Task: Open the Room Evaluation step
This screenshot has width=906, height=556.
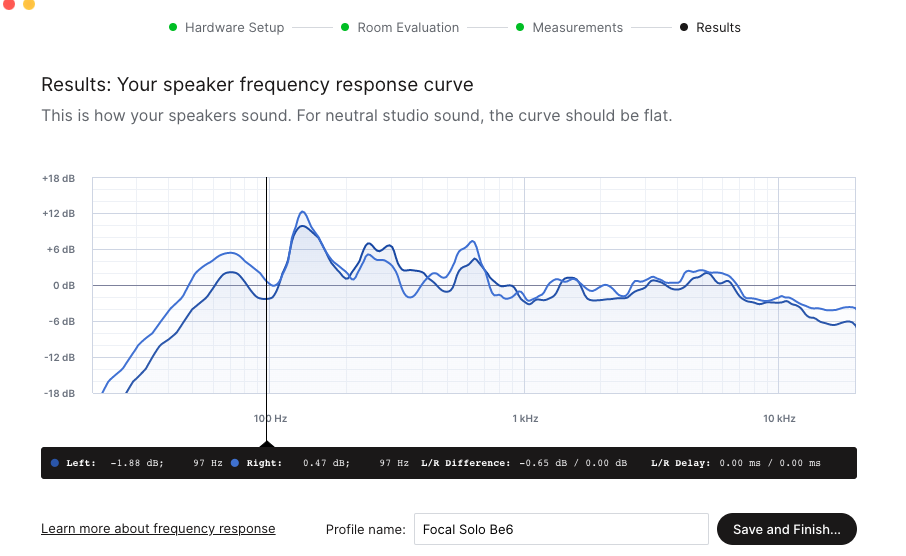Action: tap(408, 27)
